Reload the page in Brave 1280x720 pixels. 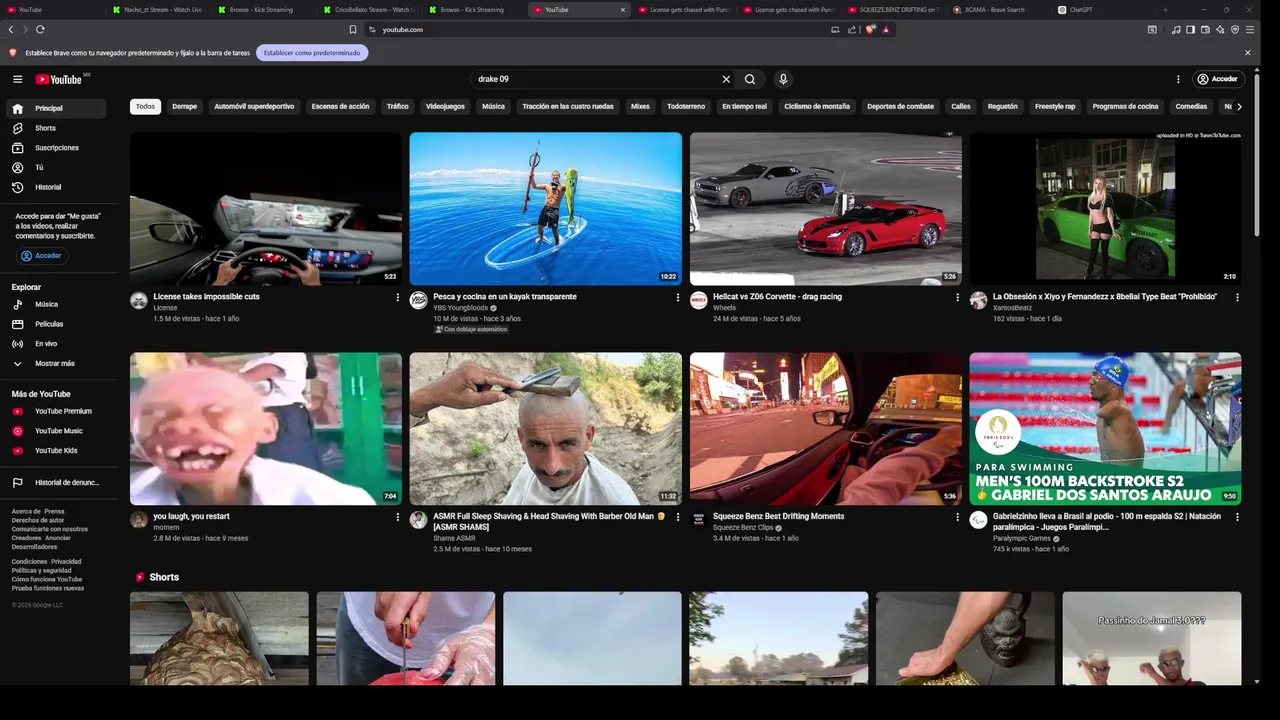click(40, 30)
